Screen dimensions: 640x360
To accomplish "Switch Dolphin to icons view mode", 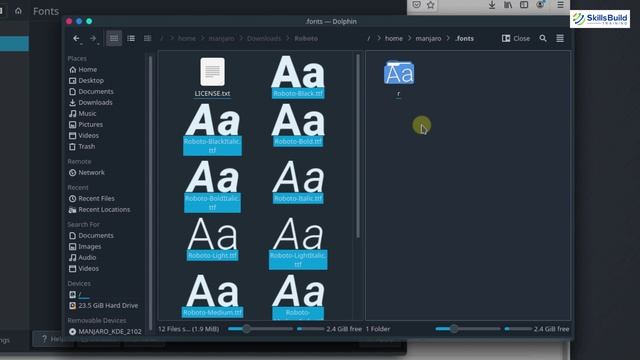I will (x=114, y=38).
